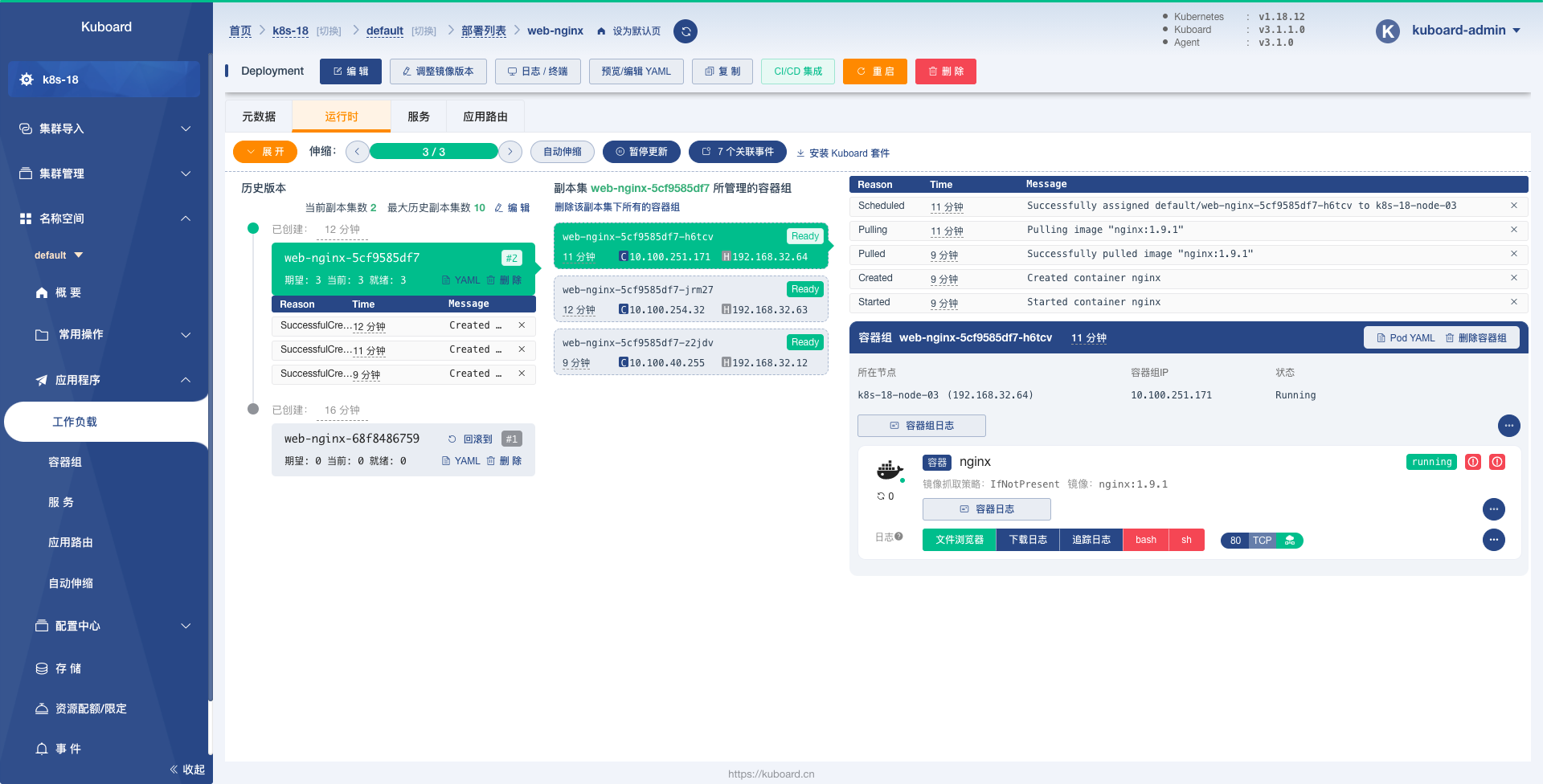
Task: Switch to the 元数据 tab
Action: coord(259,116)
